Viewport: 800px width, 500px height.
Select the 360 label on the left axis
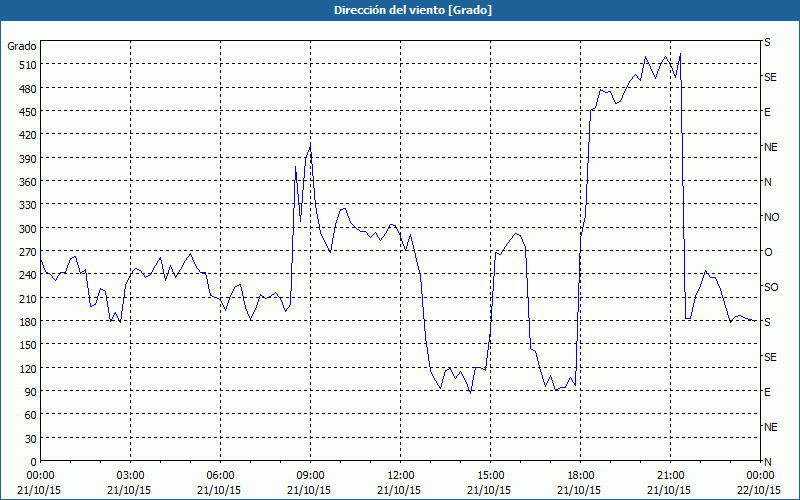coord(28,182)
